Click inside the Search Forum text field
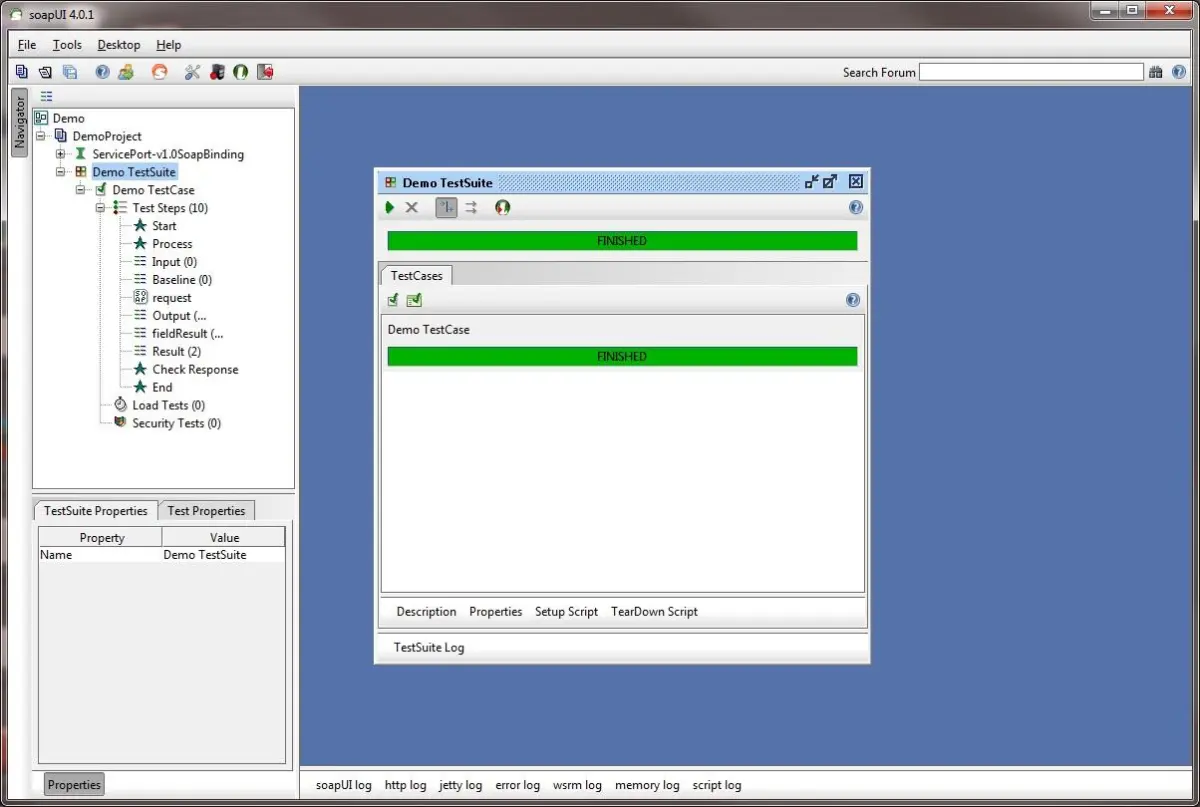 1030,72
